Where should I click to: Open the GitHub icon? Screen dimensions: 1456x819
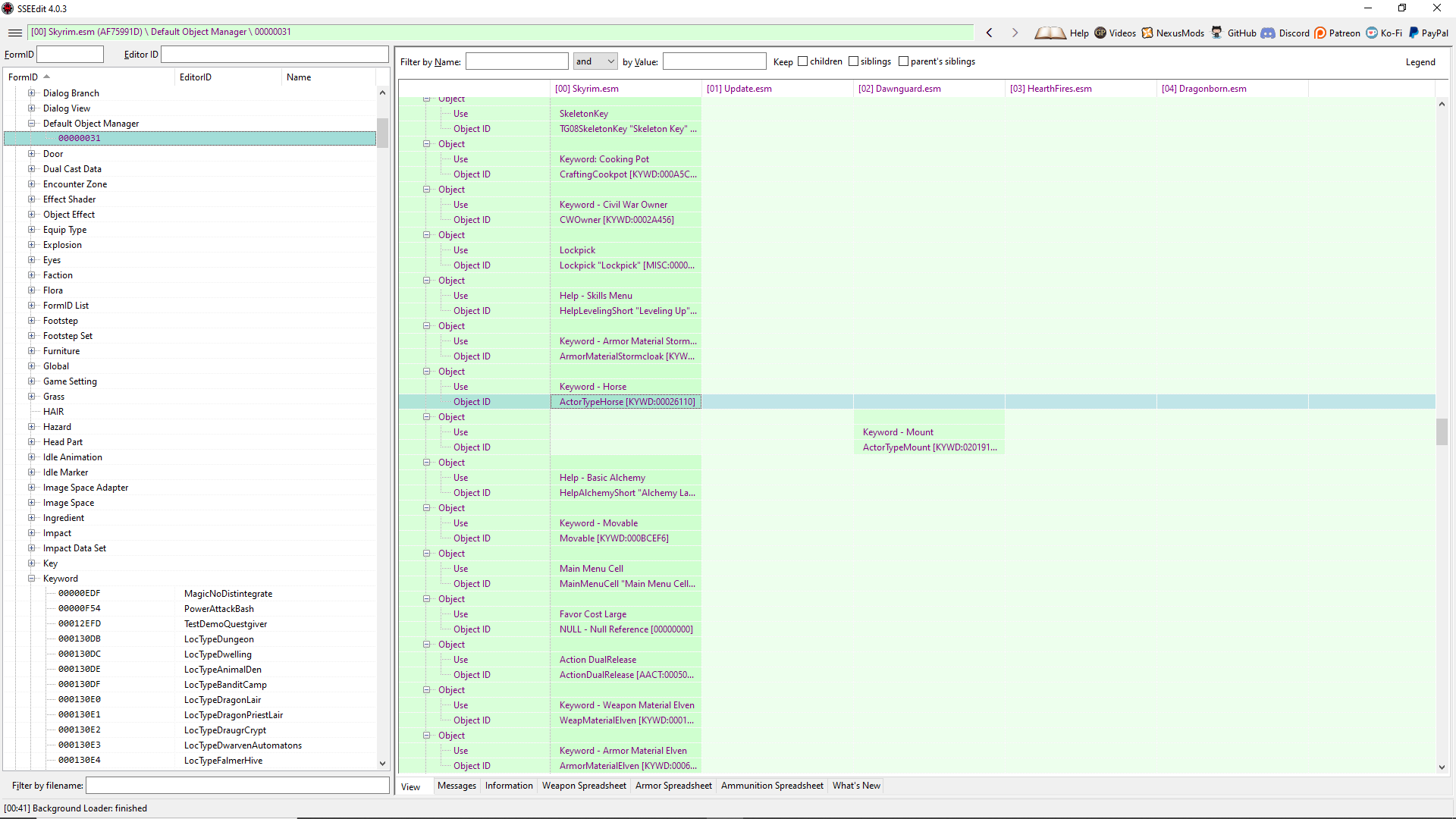[1216, 33]
